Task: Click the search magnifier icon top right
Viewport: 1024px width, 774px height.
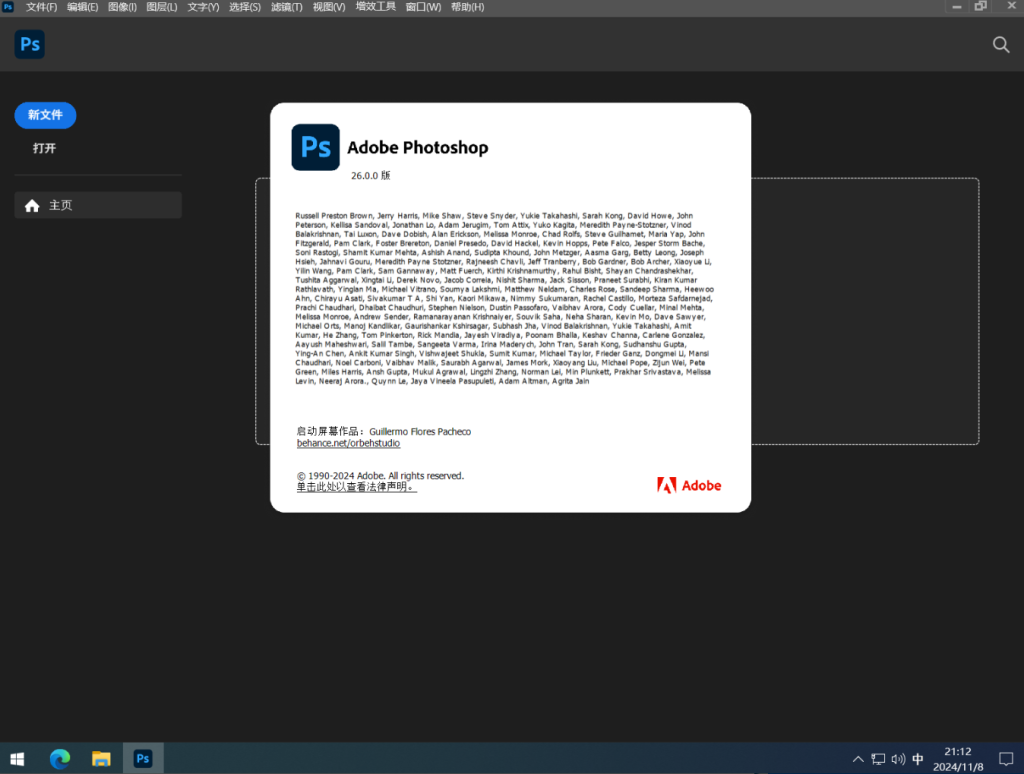Action: [1000, 44]
